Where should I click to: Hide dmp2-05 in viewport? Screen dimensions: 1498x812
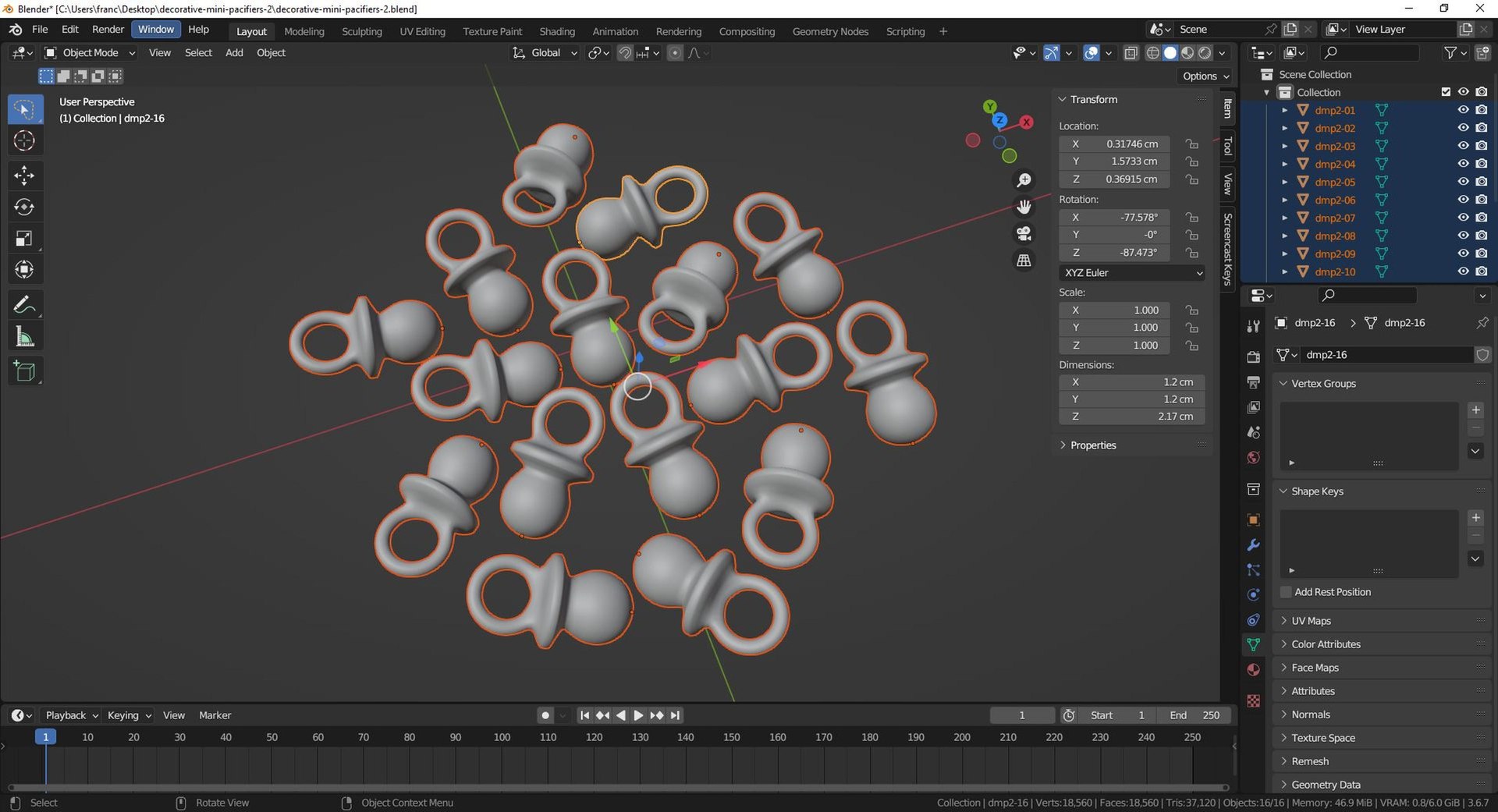pos(1464,182)
